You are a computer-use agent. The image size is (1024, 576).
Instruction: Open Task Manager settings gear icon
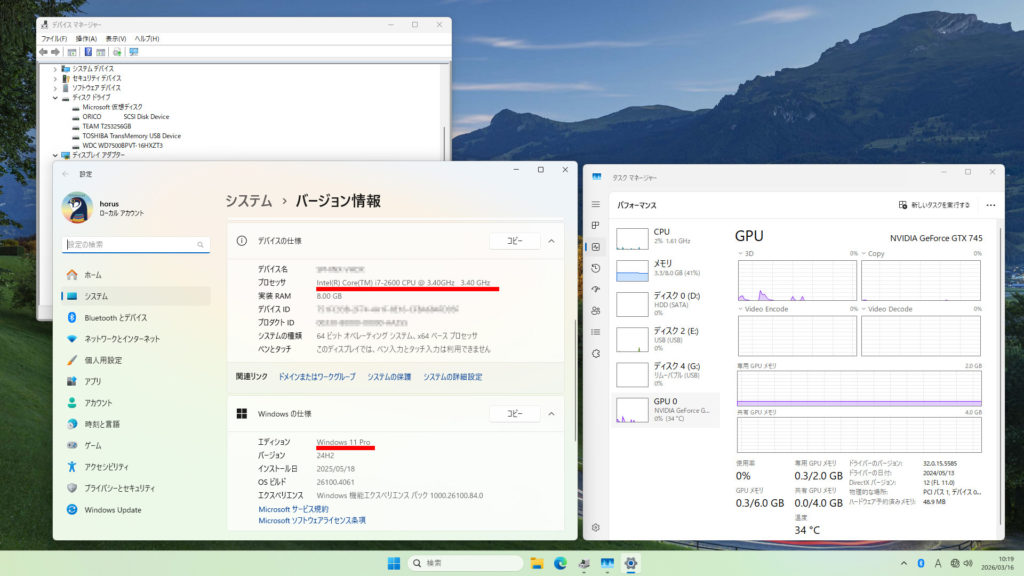596,527
